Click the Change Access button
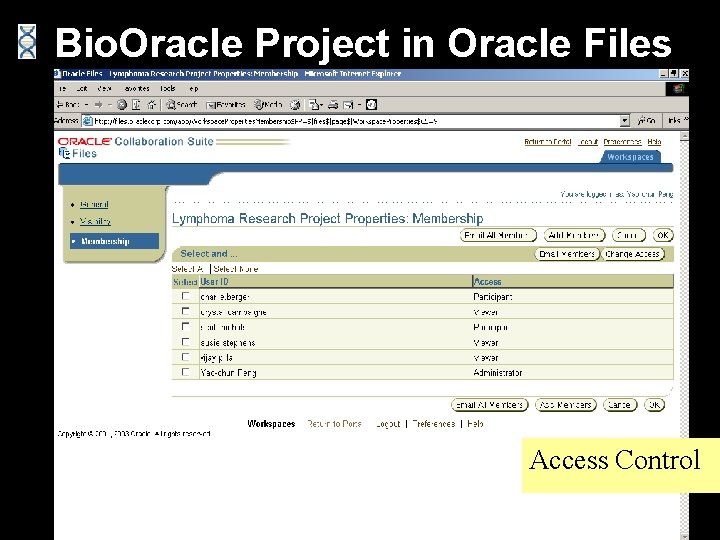Image resolution: width=720 pixels, height=540 pixels. click(633, 254)
